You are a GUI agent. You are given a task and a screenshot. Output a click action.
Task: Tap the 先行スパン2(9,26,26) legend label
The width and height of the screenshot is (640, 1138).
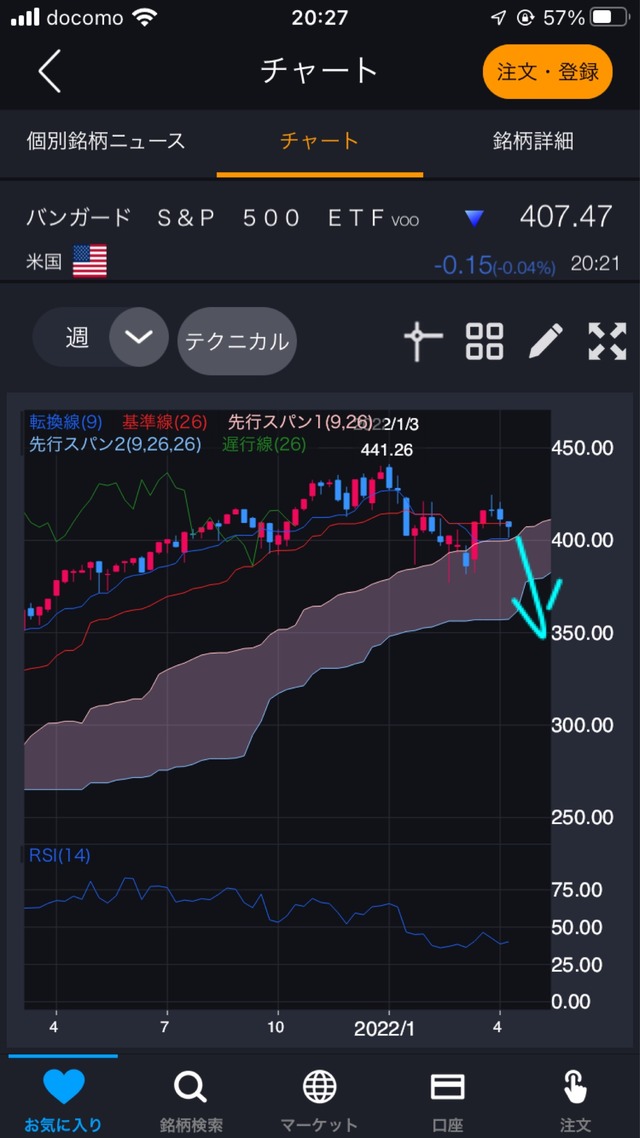click(115, 444)
